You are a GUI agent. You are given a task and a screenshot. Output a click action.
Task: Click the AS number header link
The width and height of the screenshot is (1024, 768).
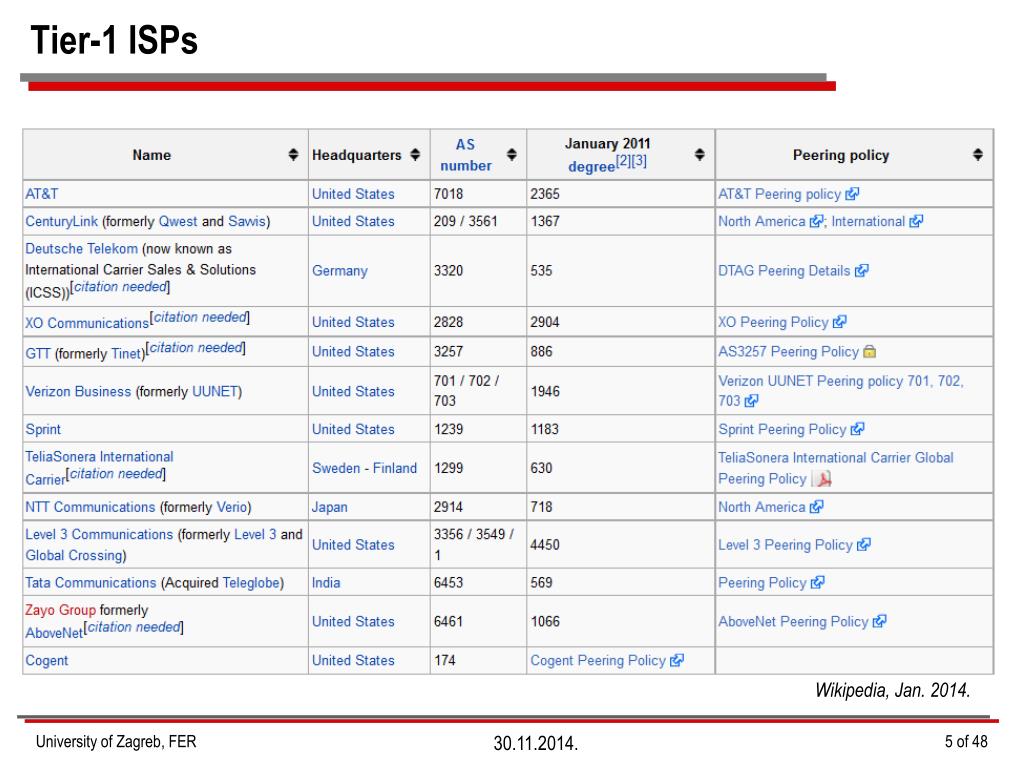click(x=466, y=155)
